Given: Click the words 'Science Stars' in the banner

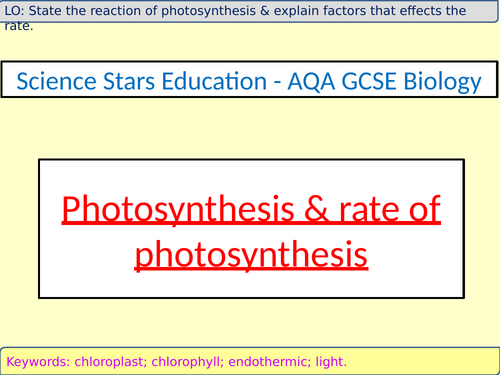Looking at the screenshot, I should coord(86,81).
